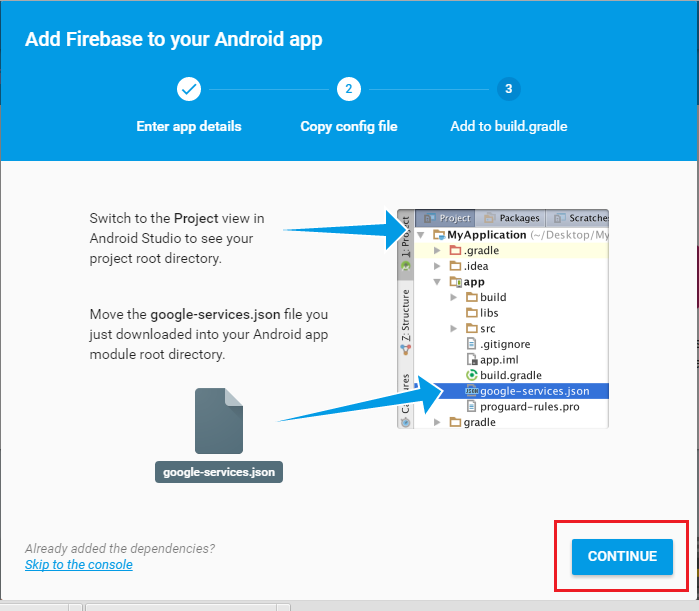Click the step 3 circle icon

508,89
